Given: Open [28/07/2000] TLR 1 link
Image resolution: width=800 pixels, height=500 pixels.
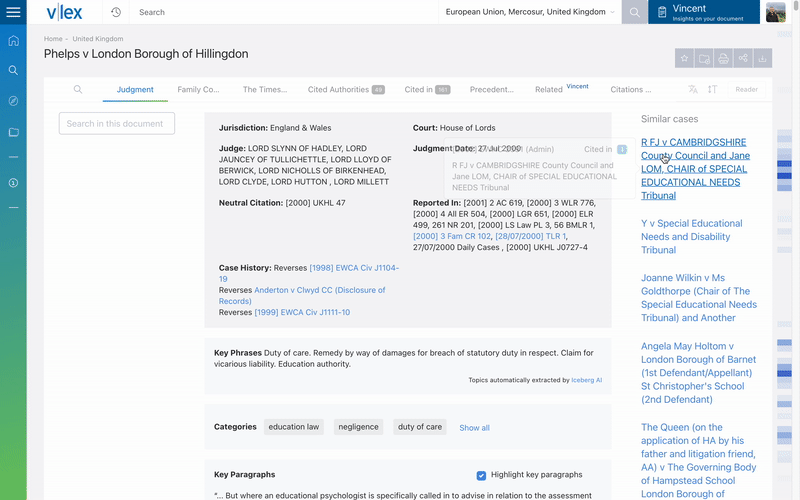Looking at the screenshot, I should point(530,236).
